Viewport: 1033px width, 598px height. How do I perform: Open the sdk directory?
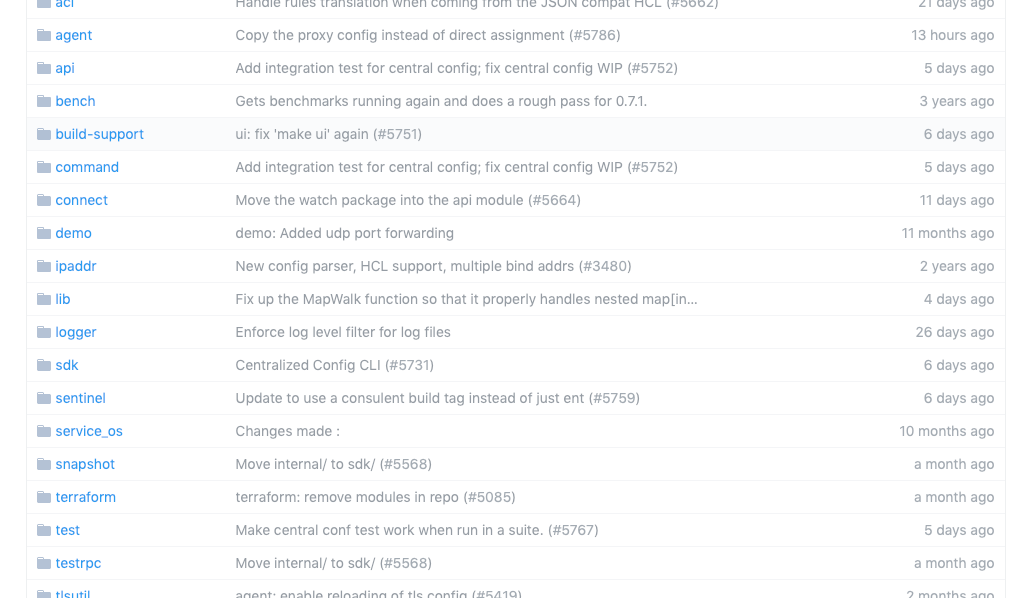click(66, 365)
